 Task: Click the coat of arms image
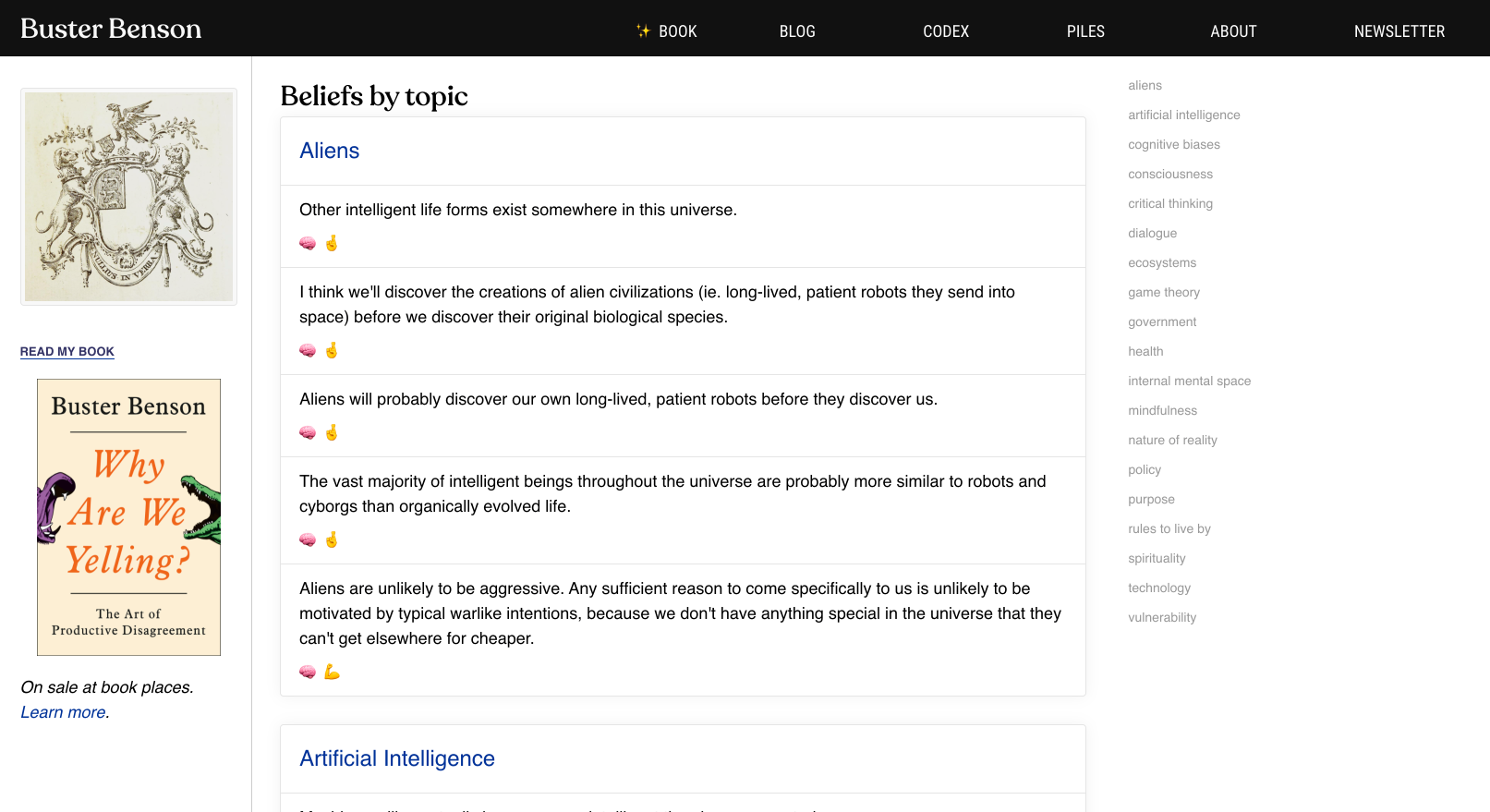[128, 197]
